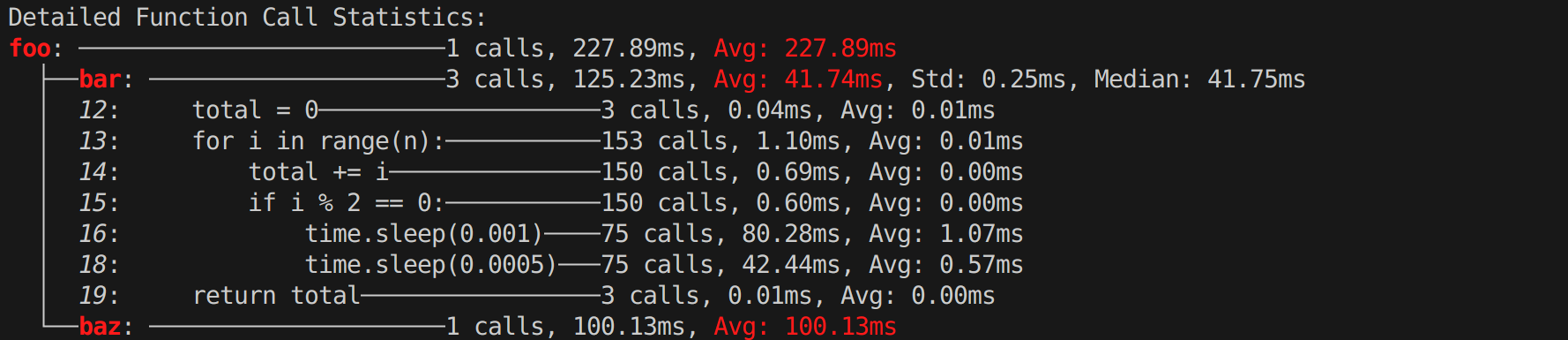Image resolution: width=1568 pixels, height=340 pixels.
Task: Click the code 'total += i'
Action: pos(318,172)
